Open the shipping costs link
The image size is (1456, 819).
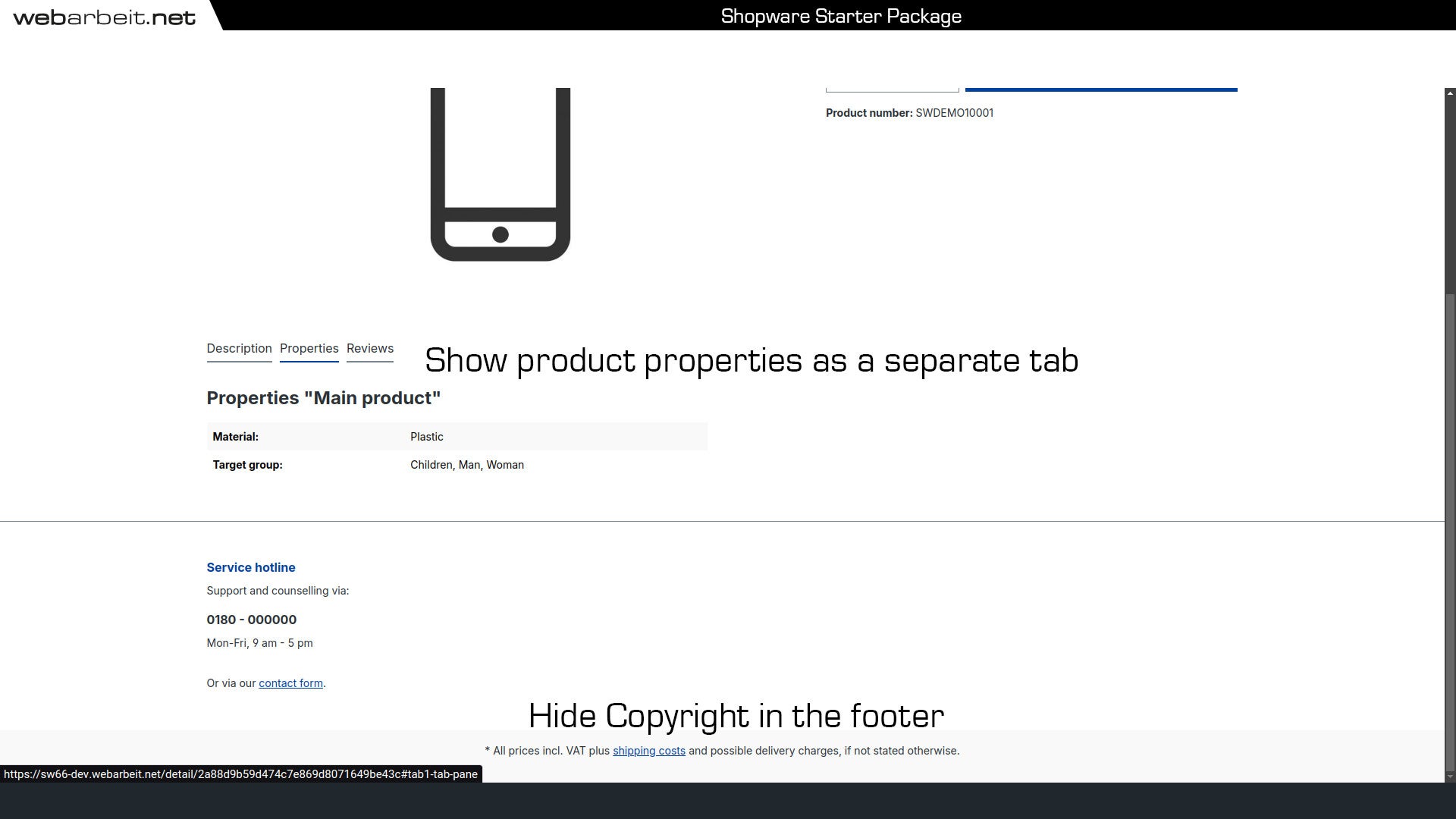coord(649,751)
